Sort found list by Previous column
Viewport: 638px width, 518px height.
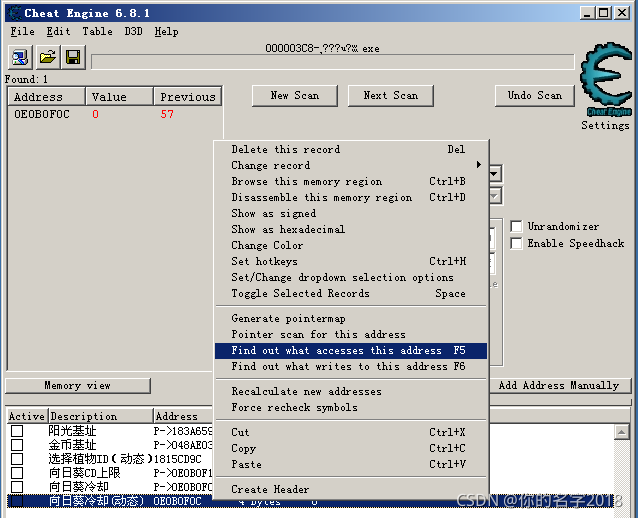click(188, 97)
